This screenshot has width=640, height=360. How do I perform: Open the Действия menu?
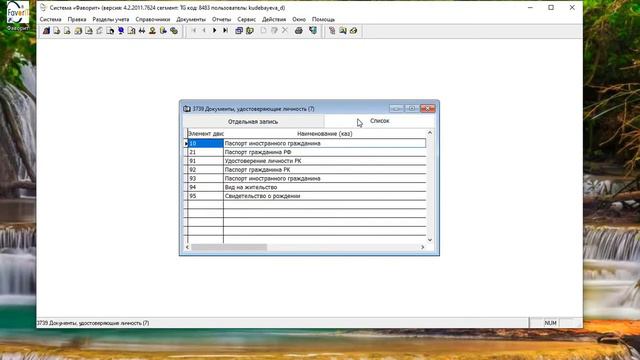274,19
